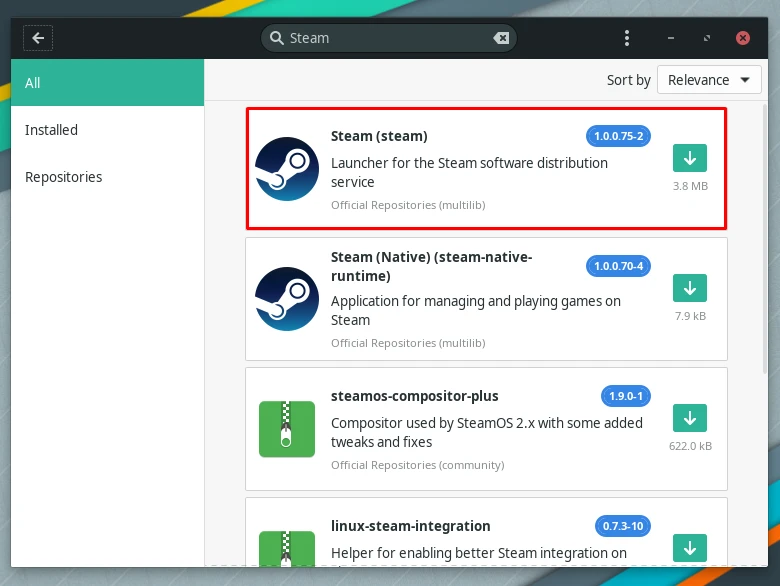
Task: Open the three-dot options menu
Action: coord(627,38)
